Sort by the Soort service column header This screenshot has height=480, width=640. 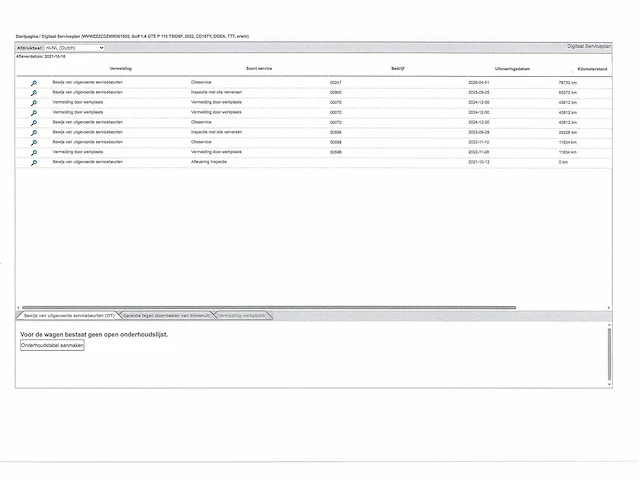coord(259,69)
